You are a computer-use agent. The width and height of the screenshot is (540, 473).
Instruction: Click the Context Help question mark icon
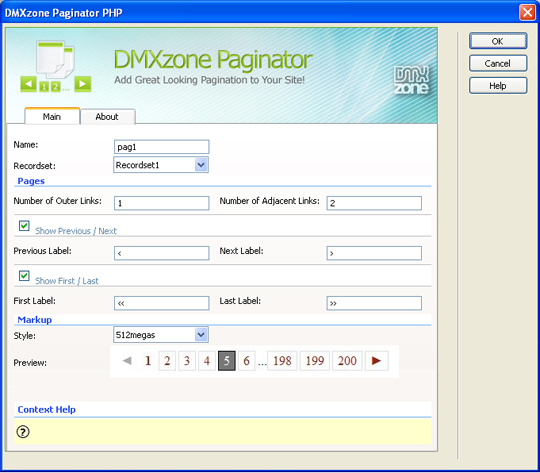(x=23, y=431)
